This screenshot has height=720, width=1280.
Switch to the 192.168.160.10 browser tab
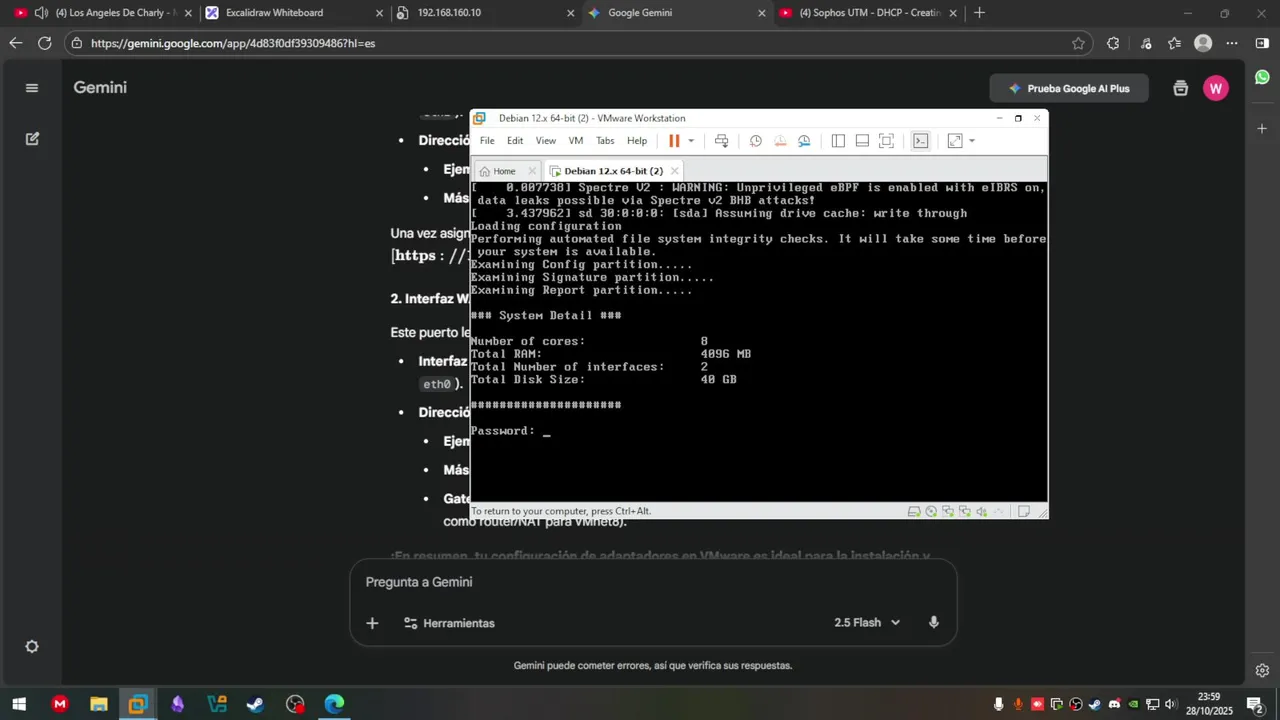487,13
